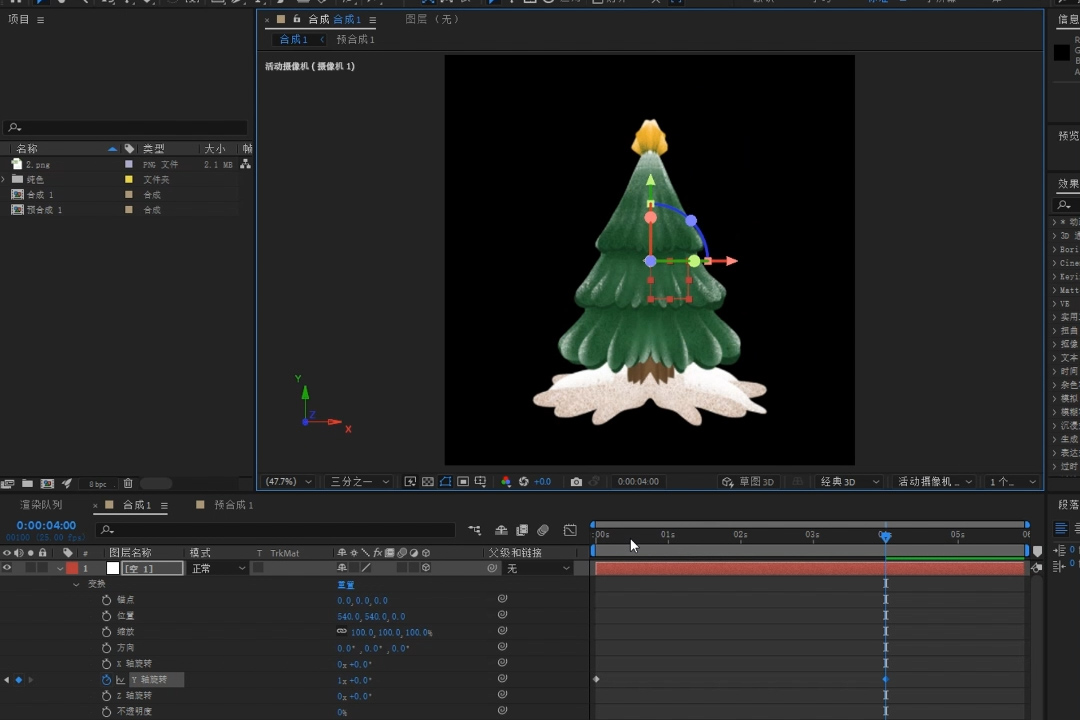This screenshot has height=720, width=1080.
Task: Click the snapshot camera icon in viewer
Action: point(576,482)
